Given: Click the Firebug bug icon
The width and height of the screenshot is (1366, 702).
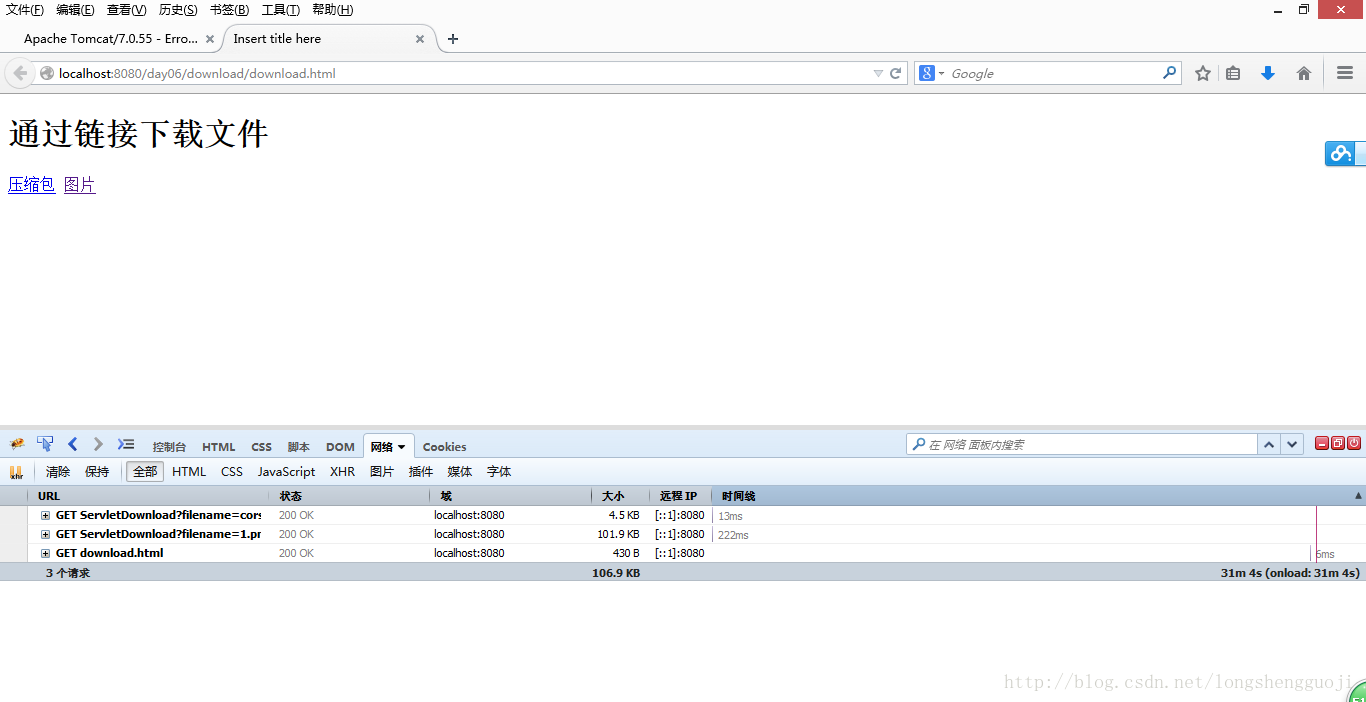Looking at the screenshot, I should click(x=17, y=444).
